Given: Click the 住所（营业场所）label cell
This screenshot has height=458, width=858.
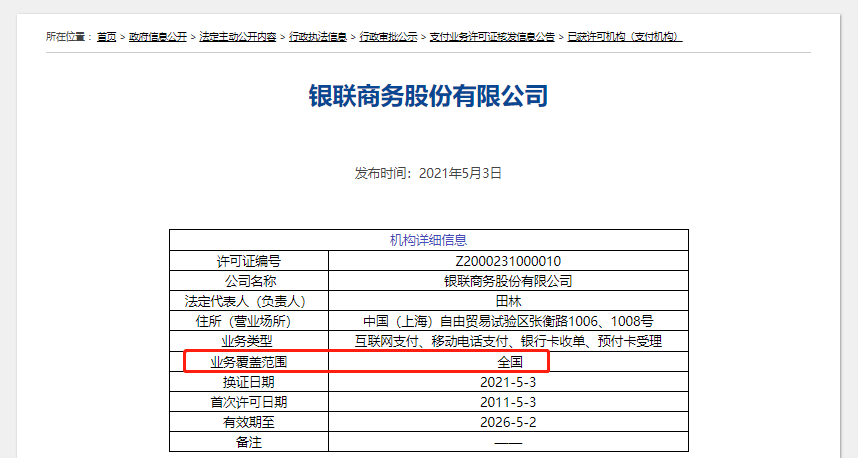Looking at the screenshot, I should pos(249,321).
